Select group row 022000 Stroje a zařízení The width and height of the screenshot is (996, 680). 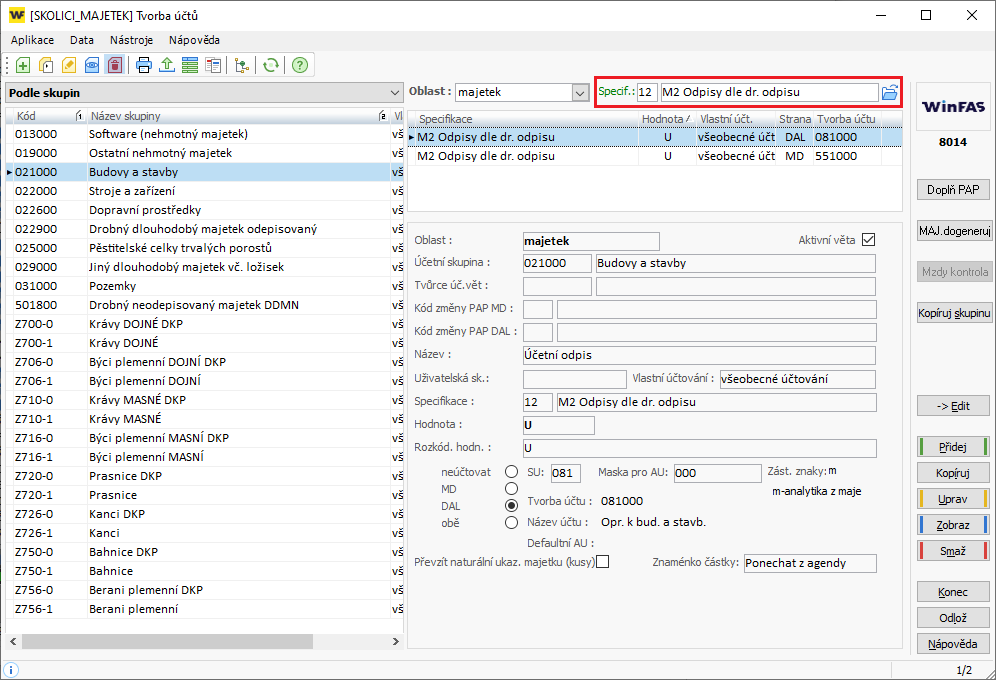204,191
